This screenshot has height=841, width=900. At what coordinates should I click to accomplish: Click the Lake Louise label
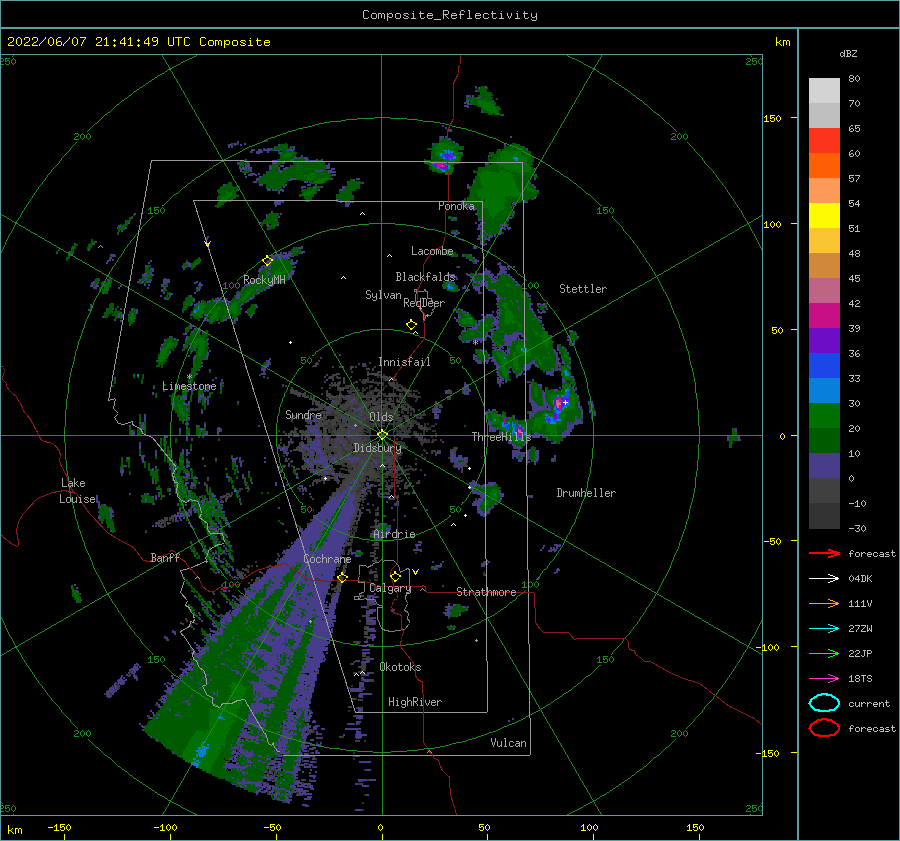pos(77,491)
